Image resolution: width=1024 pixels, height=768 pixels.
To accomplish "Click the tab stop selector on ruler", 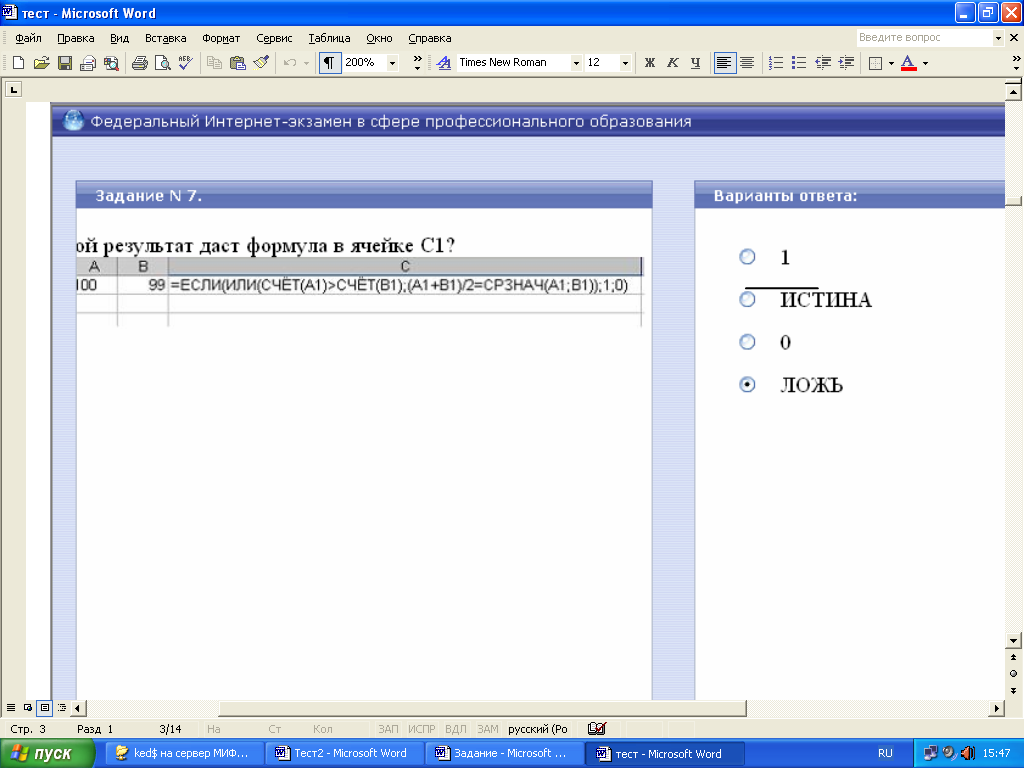I will tap(14, 89).
